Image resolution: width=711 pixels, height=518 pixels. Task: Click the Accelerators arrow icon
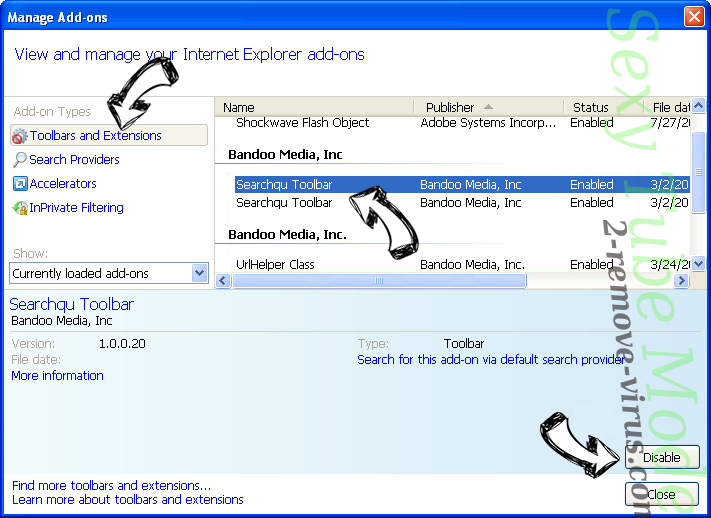pyautogui.click(x=20, y=184)
